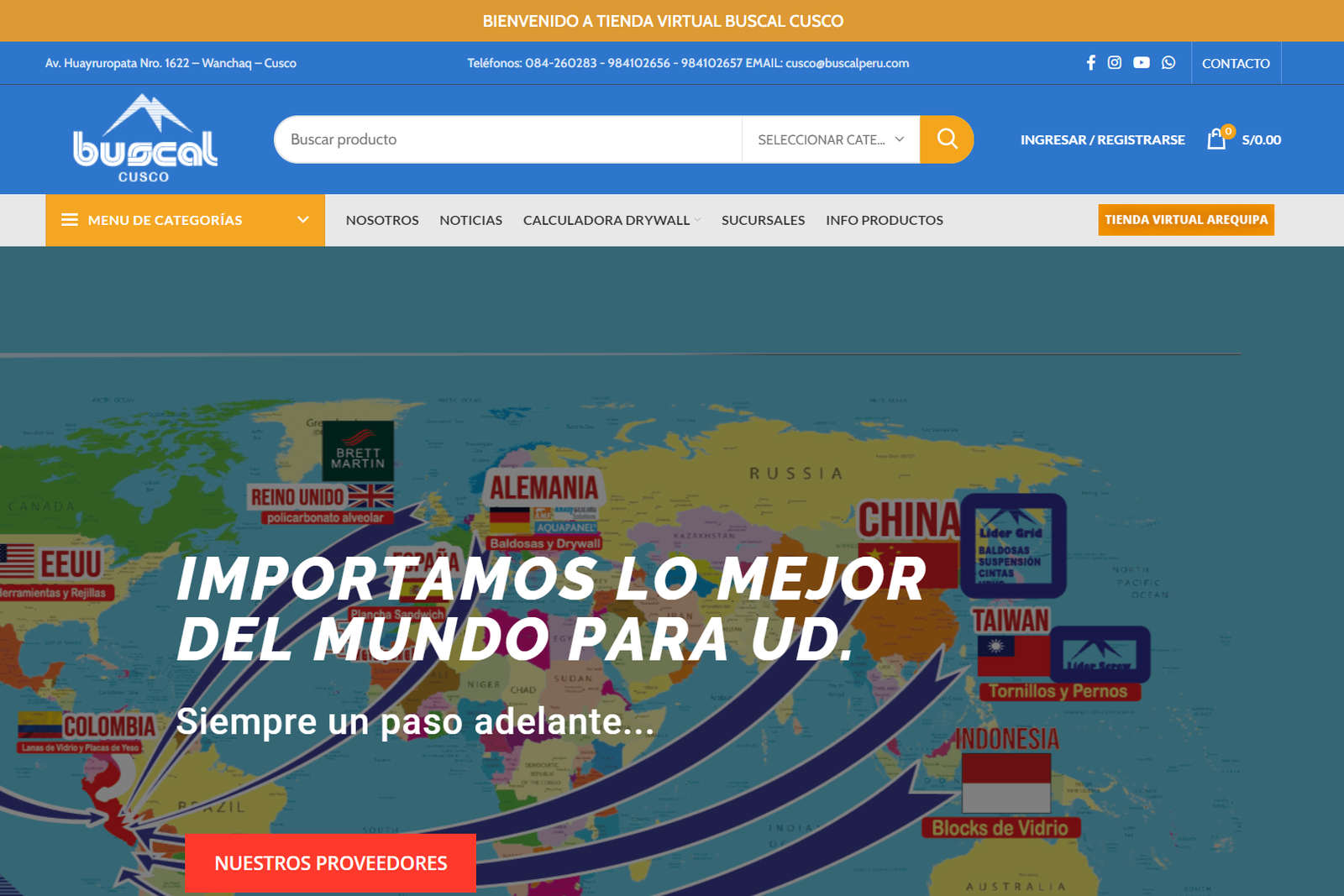This screenshot has width=1344, height=896.
Task: Open the WhatsApp social icon
Action: pyautogui.click(x=1168, y=63)
